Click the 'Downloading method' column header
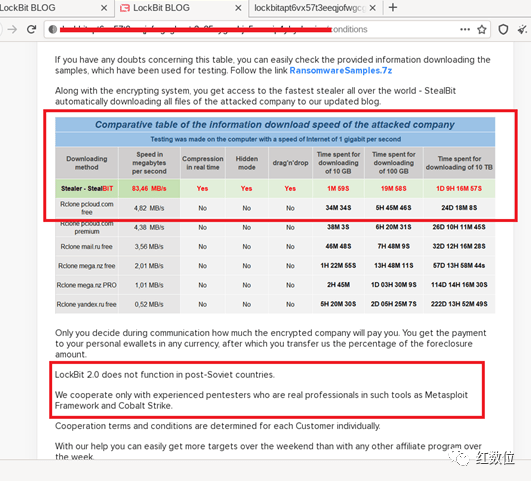The width and height of the screenshot is (531, 481). coord(87,163)
